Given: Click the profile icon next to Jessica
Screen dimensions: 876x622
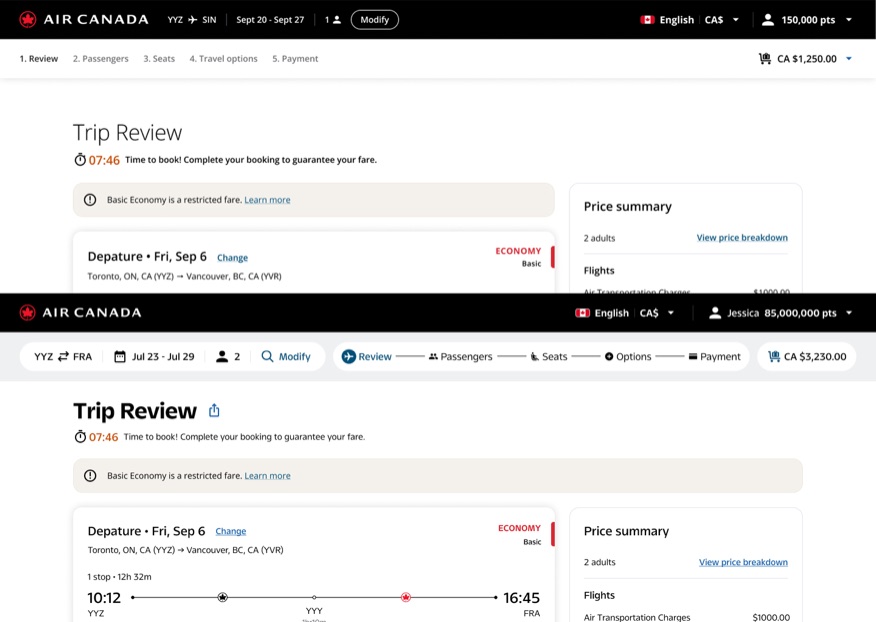Looking at the screenshot, I should (715, 313).
